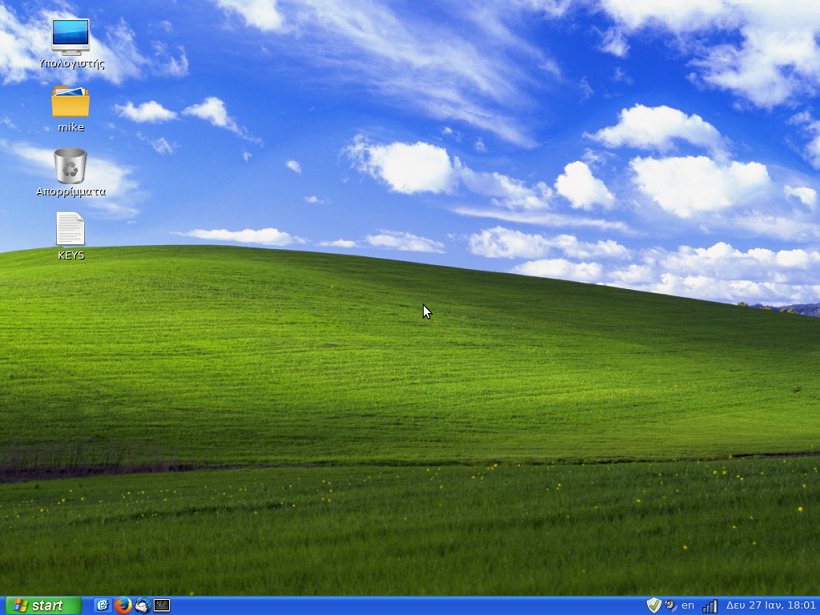The height and width of the screenshot is (615, 820).
Task: Open the start menu button
Action: [x=41, y=606]
